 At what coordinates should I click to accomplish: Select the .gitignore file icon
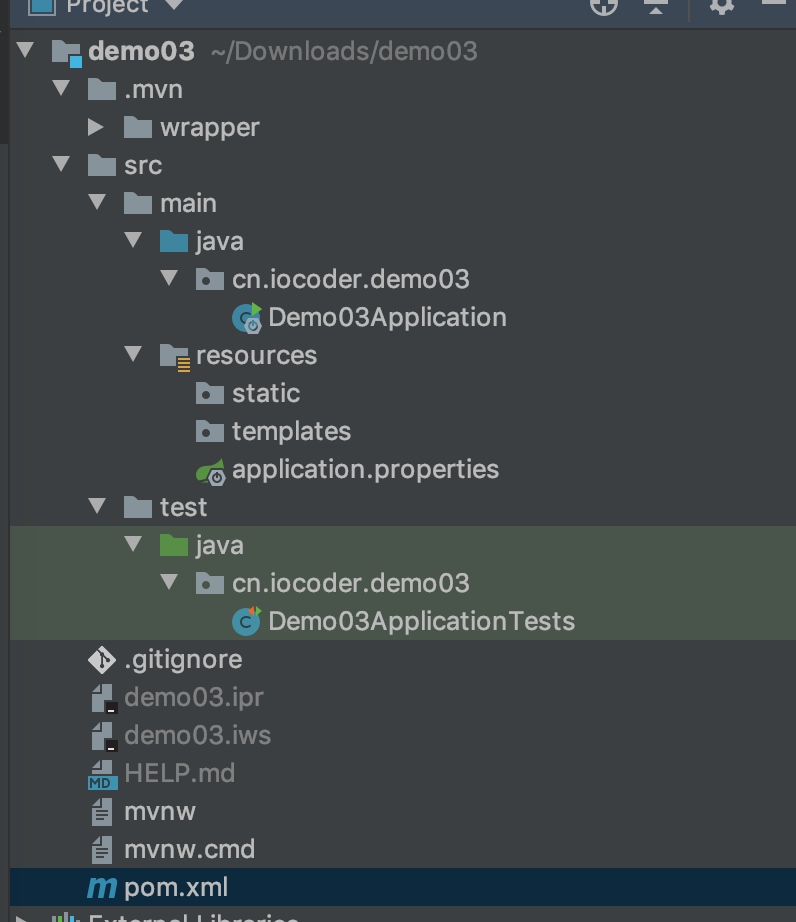(102, 659)
